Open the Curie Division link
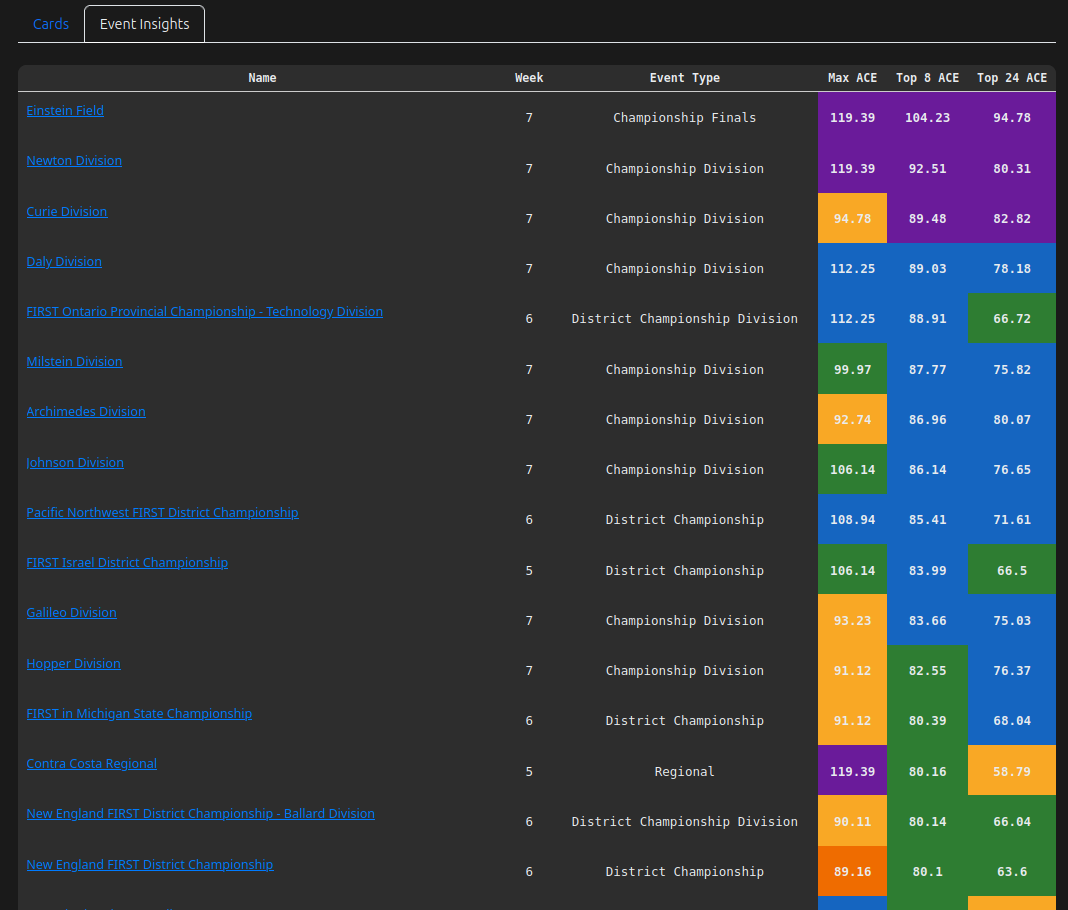 click(67, 212)
